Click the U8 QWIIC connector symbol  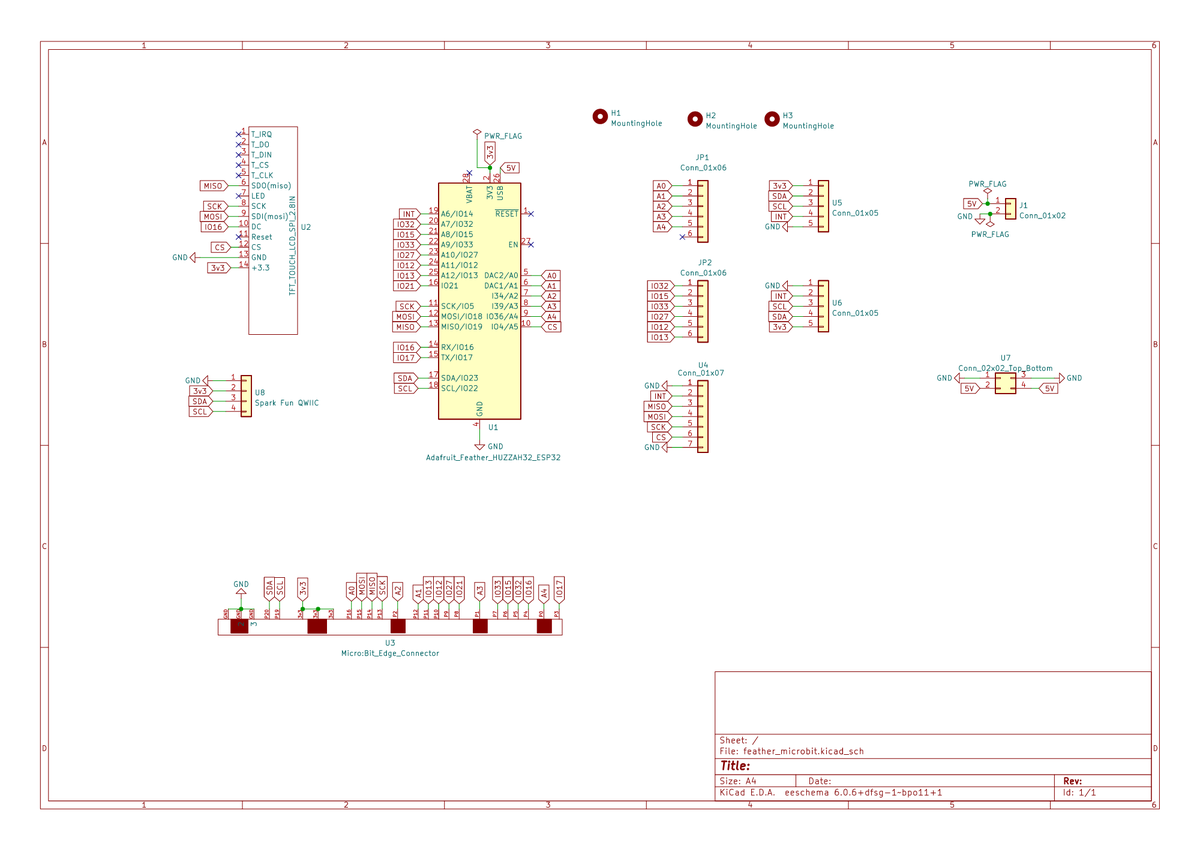[246, 395]
